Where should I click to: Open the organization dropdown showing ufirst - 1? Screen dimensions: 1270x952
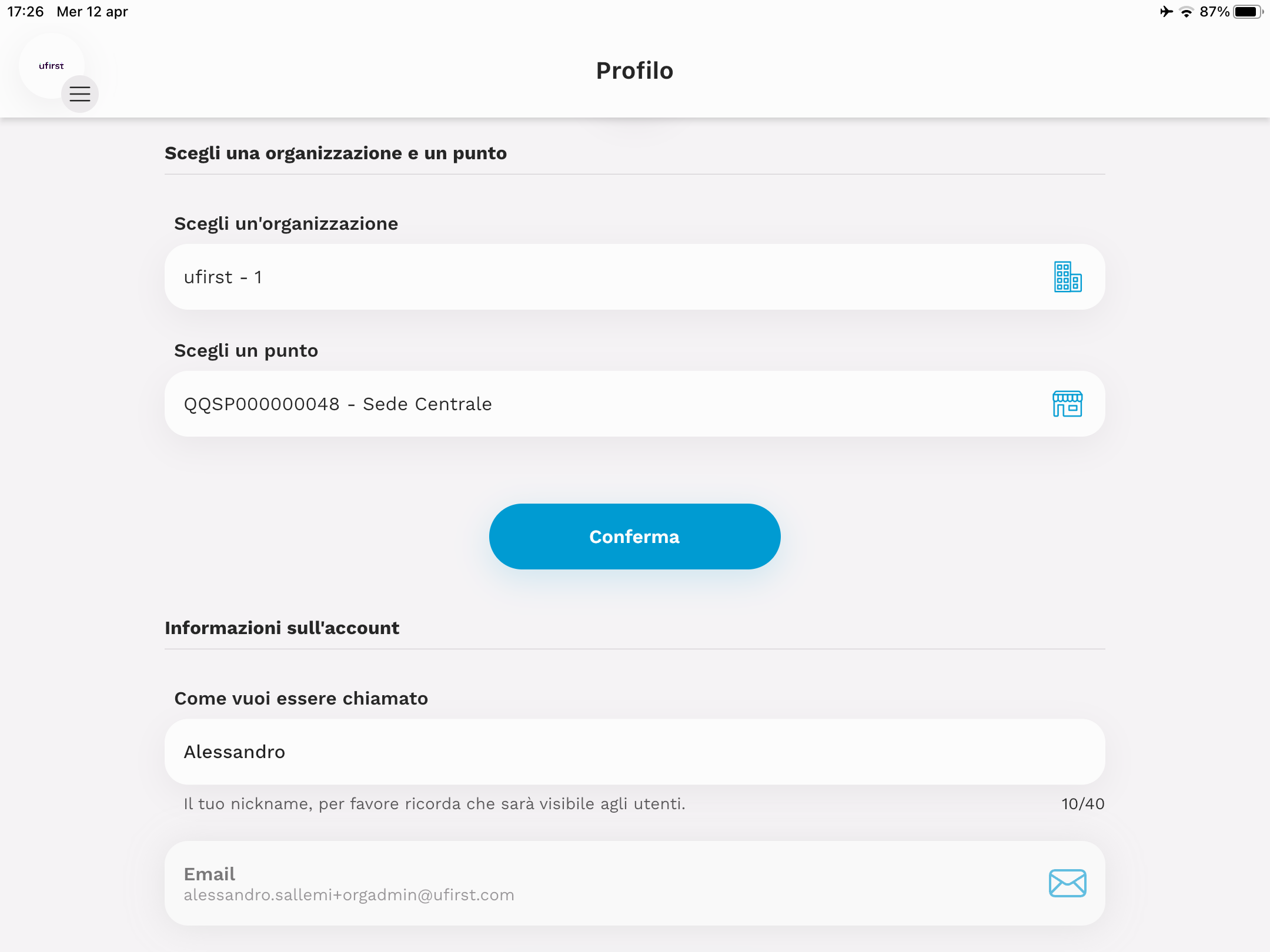pyautogui.click(x=635, y=277)
